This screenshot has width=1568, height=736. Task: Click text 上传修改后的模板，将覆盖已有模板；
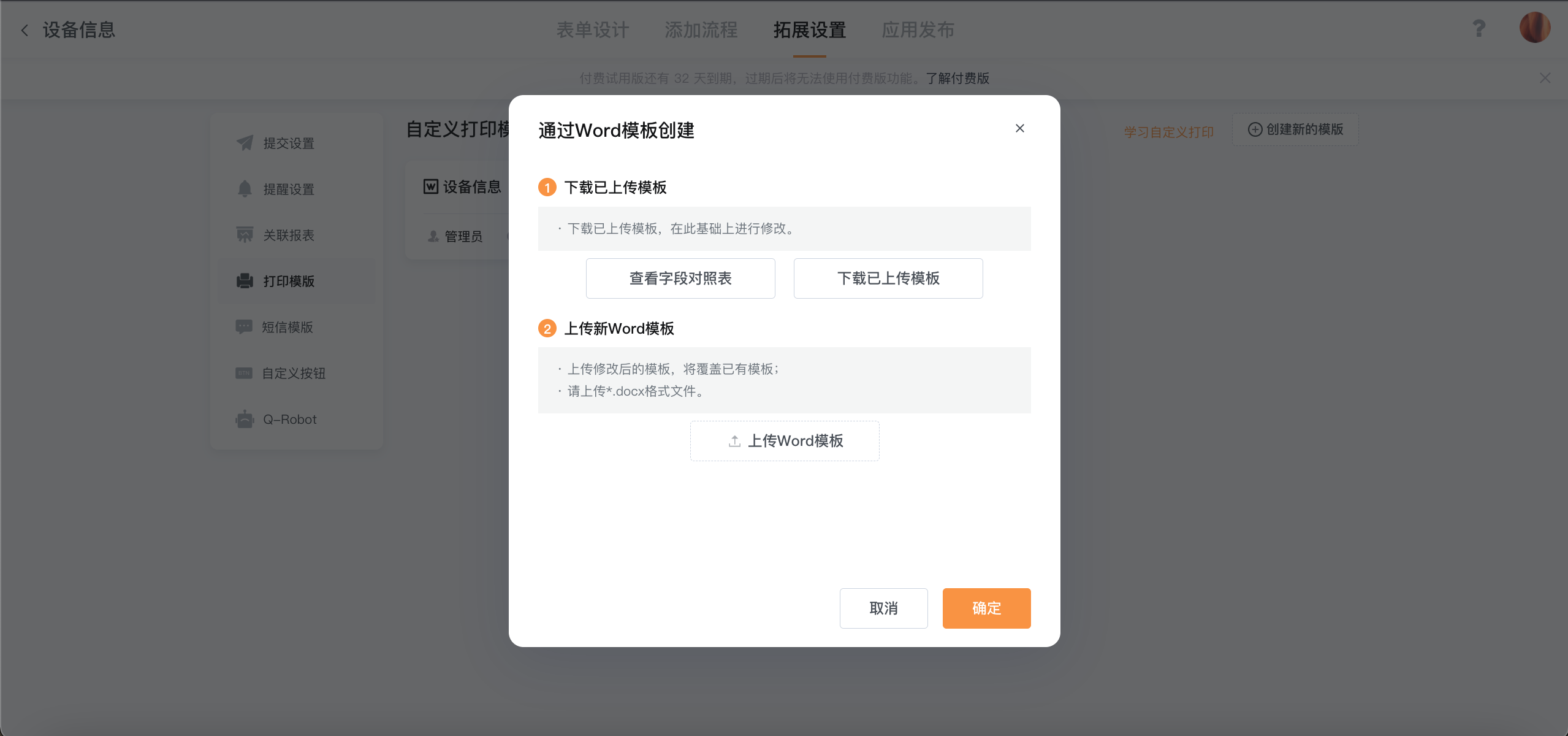point(674,369)
